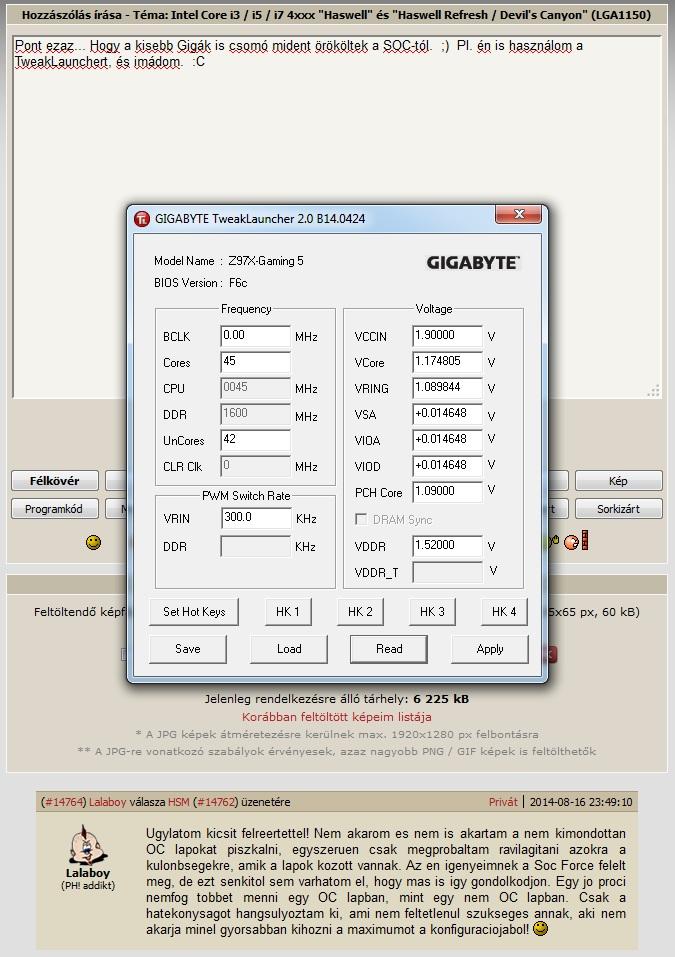The image size is (675, 957).
Task: Open the Korábban feltöltött képeim listája link
Action: click(337, 717)
